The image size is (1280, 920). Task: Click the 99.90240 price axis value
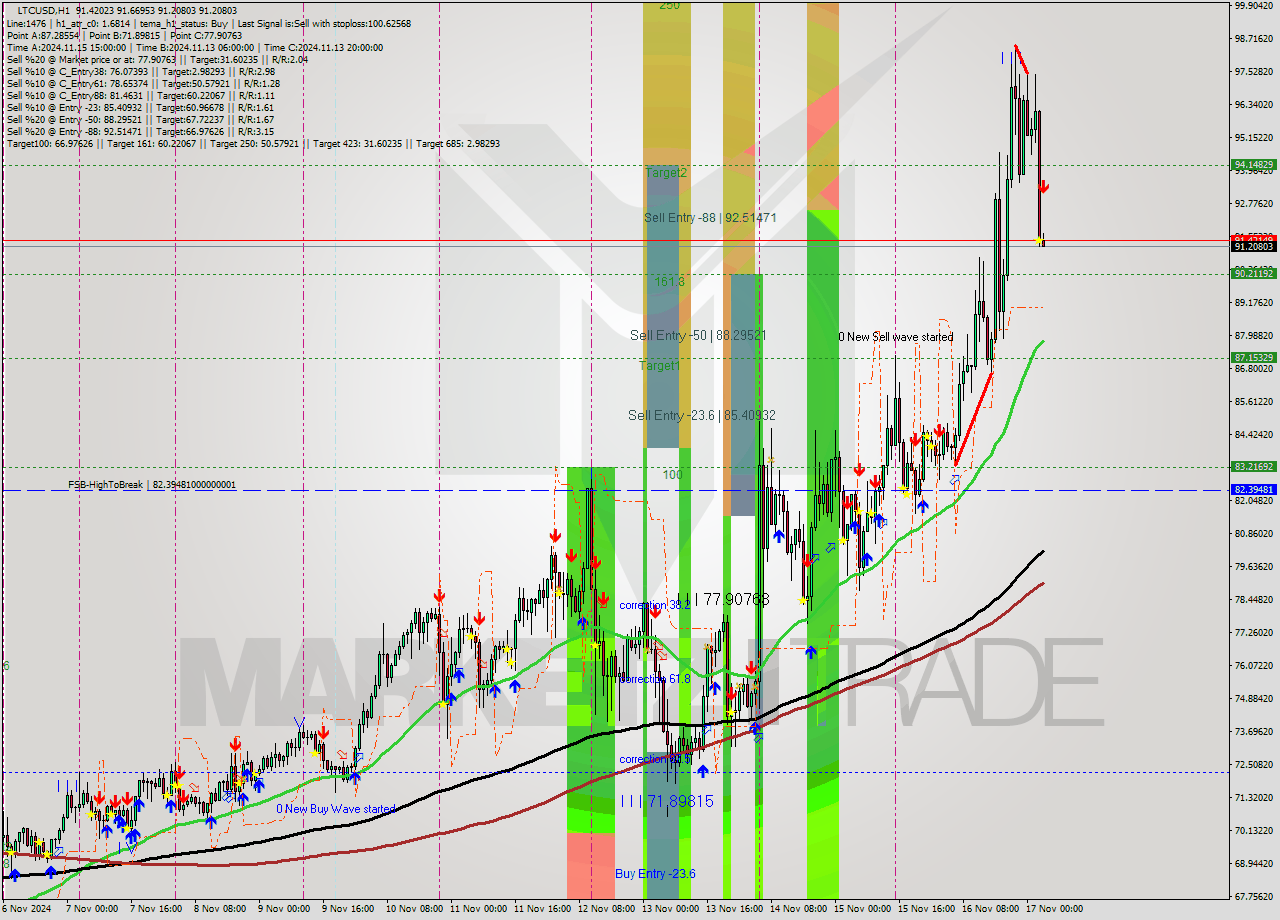tap(1253, 6)
